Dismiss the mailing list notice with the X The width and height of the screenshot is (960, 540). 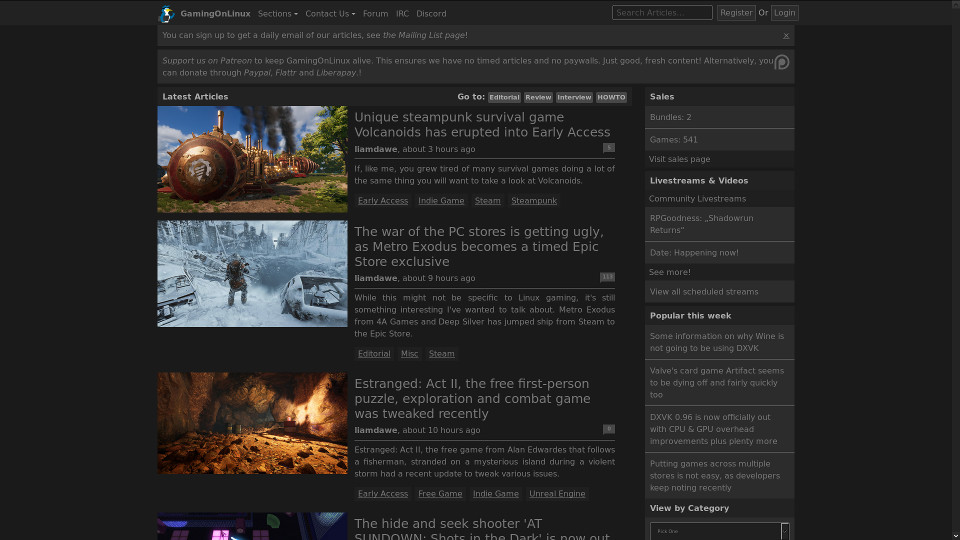point(786,36)
